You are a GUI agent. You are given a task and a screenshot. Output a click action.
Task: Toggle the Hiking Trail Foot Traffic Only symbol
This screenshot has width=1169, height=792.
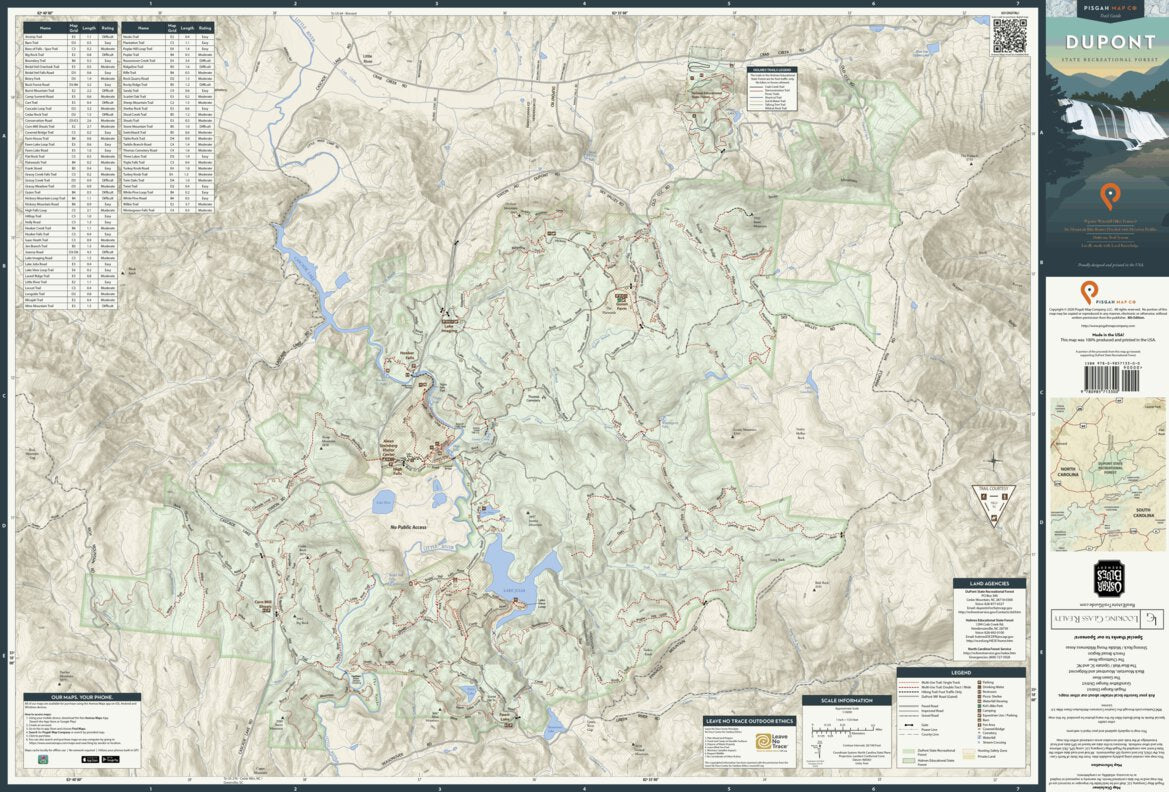(x=908, y=692)
